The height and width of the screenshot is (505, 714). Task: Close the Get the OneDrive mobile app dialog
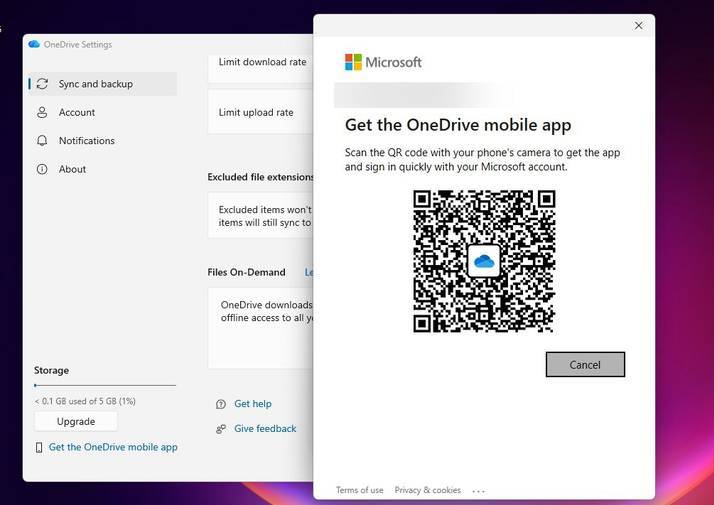[639, 26]
